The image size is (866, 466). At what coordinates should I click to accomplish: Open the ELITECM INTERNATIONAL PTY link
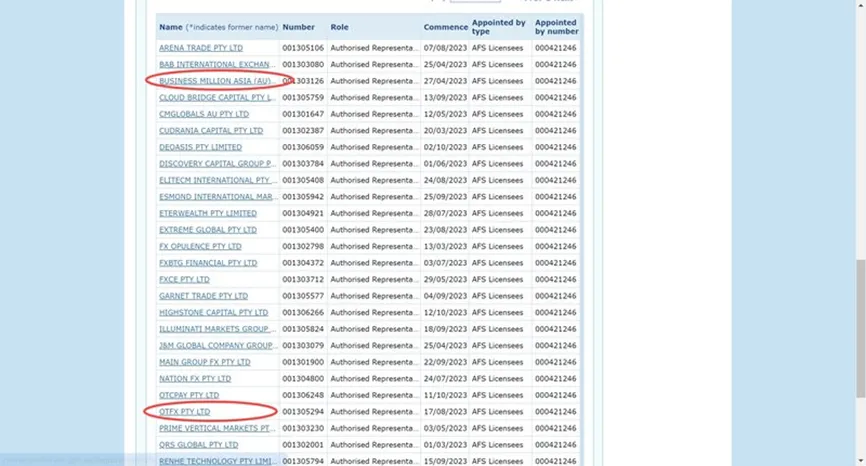(217, 181)
